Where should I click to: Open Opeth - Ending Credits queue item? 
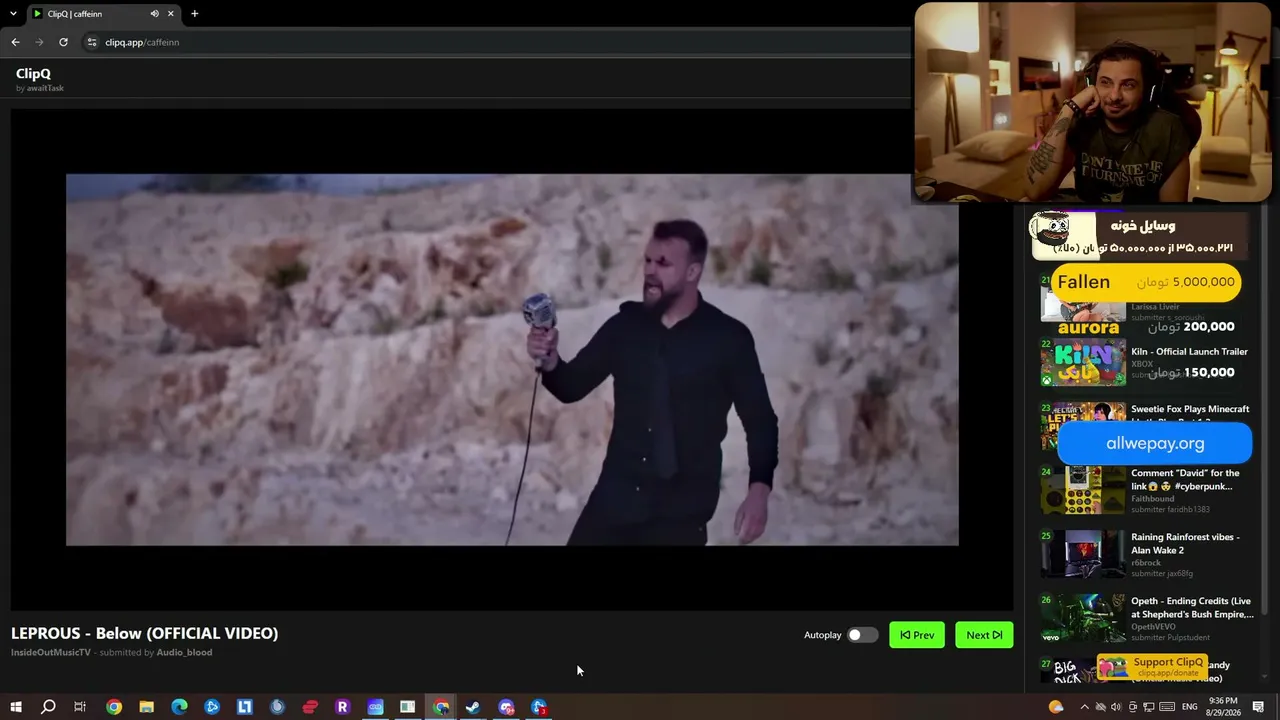(1192, 608)
